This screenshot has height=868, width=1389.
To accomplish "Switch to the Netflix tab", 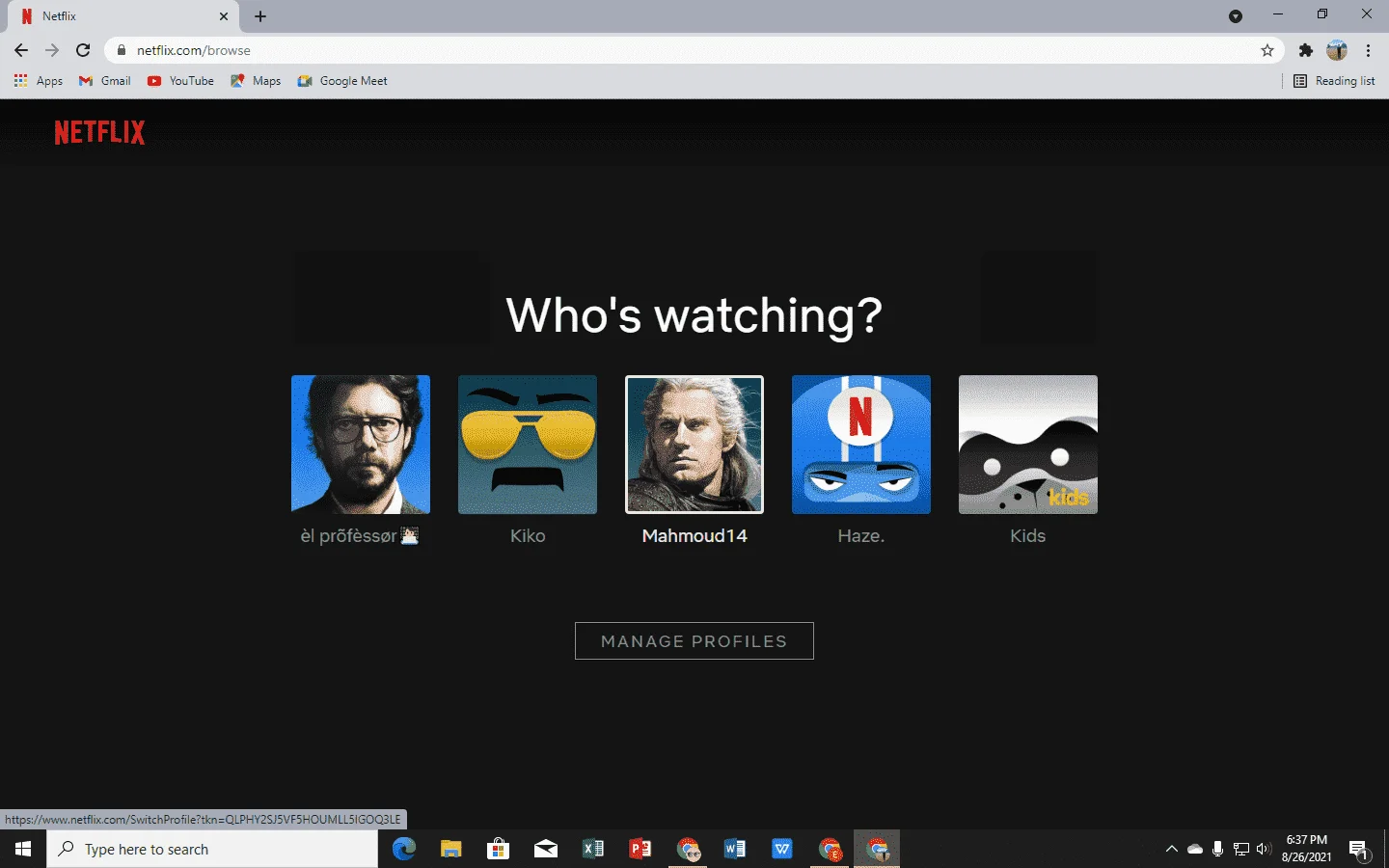I will point(123,16).
